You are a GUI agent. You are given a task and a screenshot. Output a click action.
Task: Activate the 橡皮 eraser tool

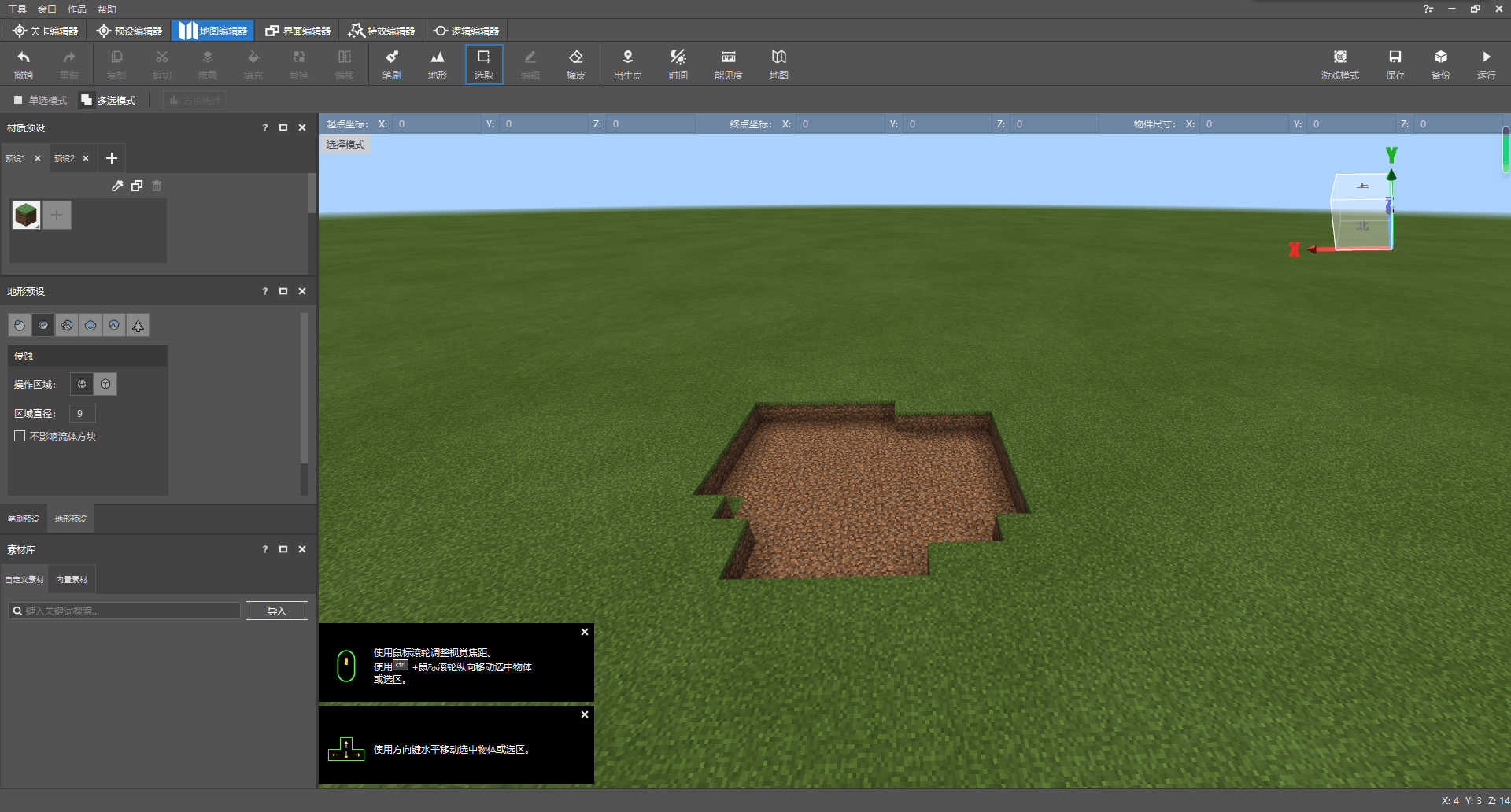coord(575,64)
